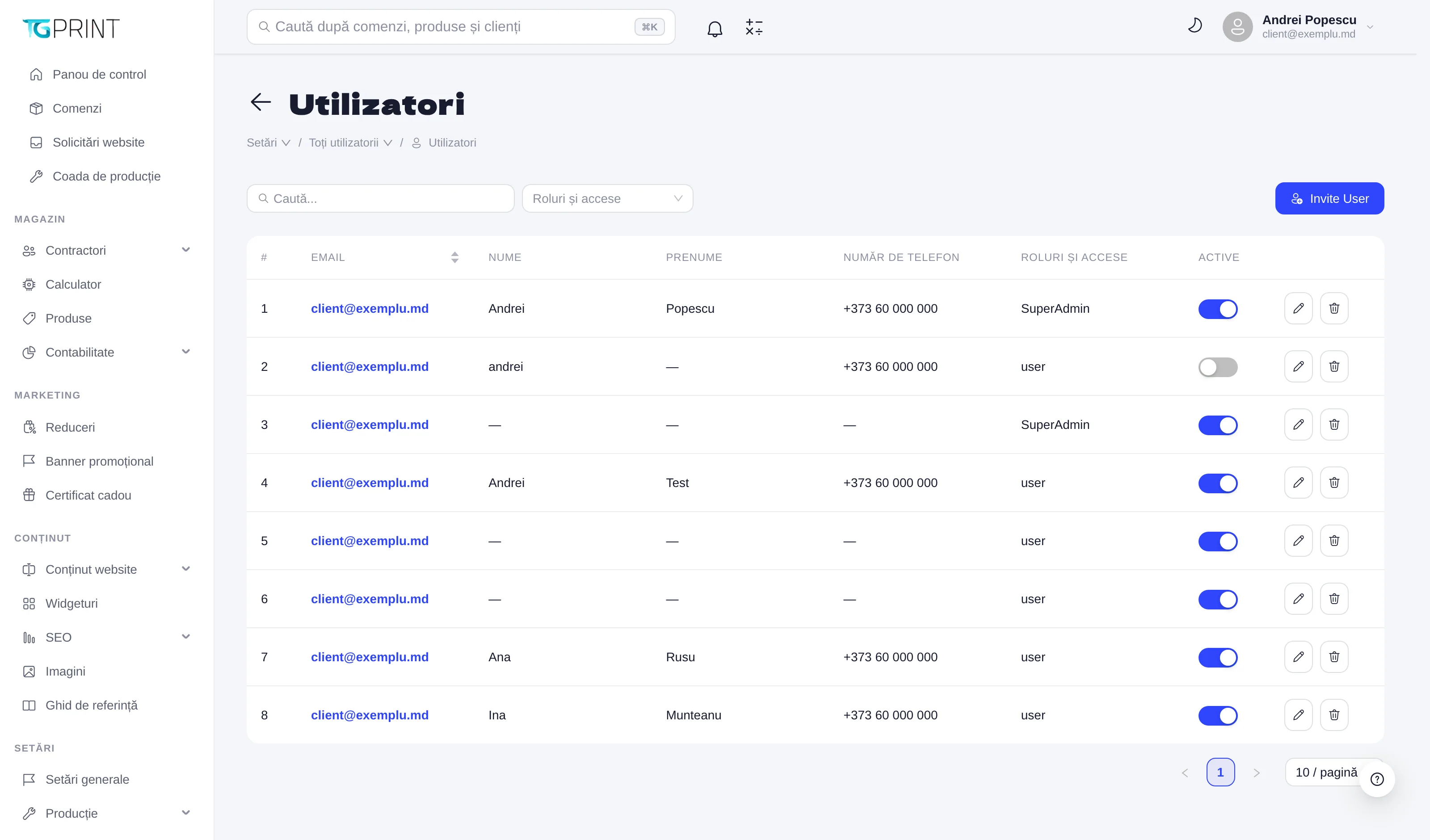Expand SEO sidebar section
Screen dimensions: 1430x840
coord(107,638)
